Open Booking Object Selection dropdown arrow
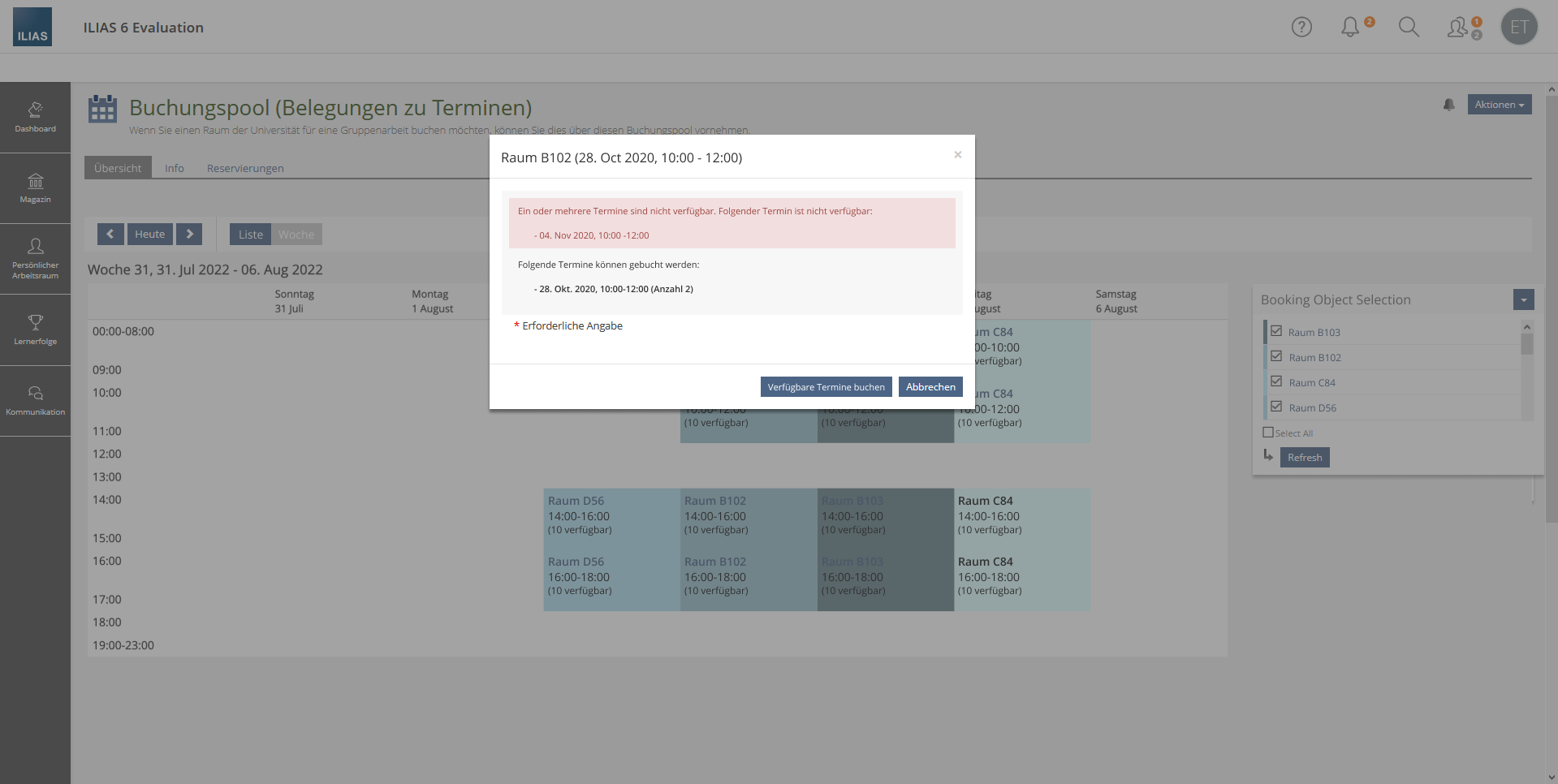Viewport: 1558px width, 784px height. pos(1523,299)
